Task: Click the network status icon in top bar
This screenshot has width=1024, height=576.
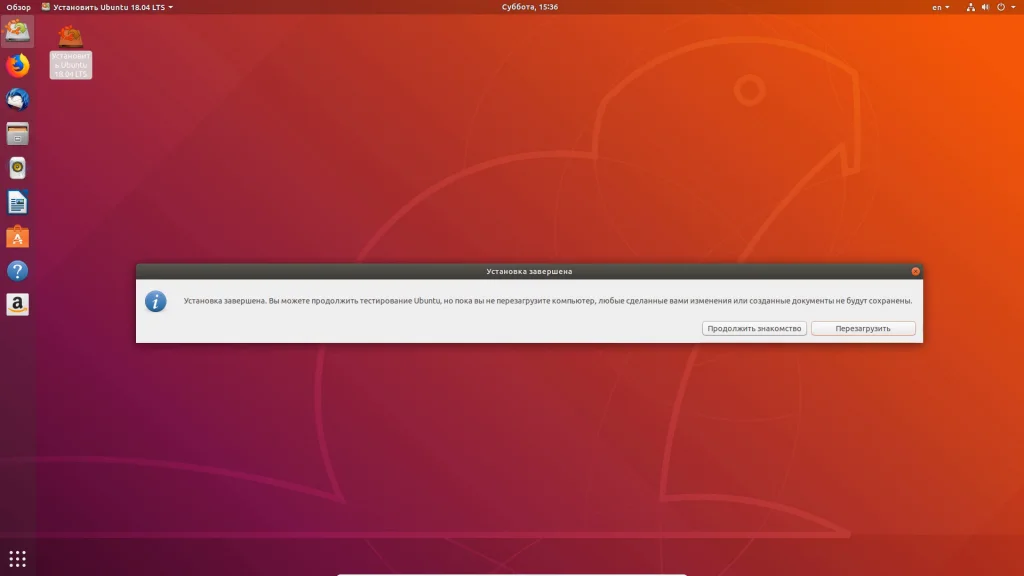Action: (970, 7)
